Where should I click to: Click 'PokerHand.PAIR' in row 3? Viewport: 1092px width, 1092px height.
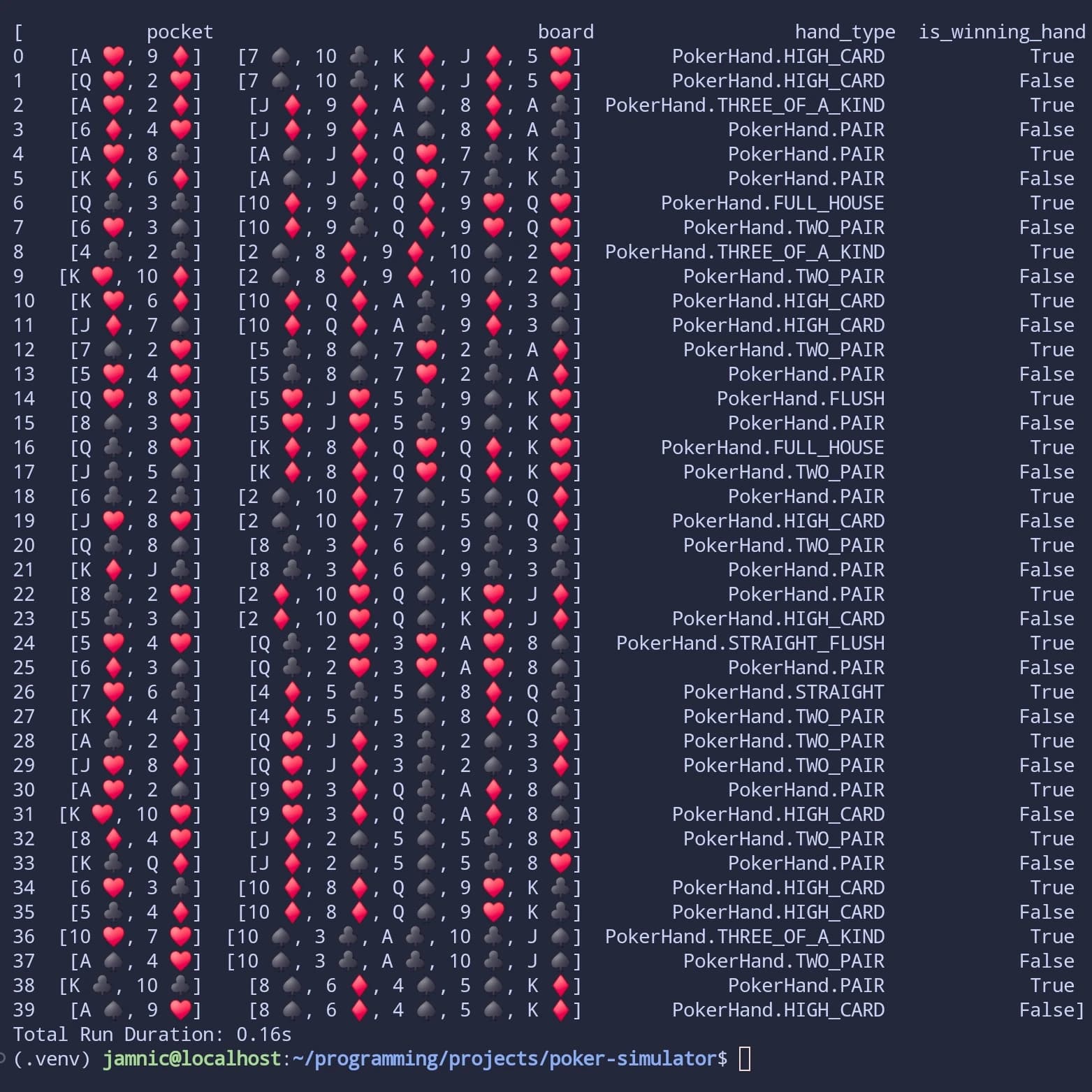pyautogui.click(x=806, y=130)
